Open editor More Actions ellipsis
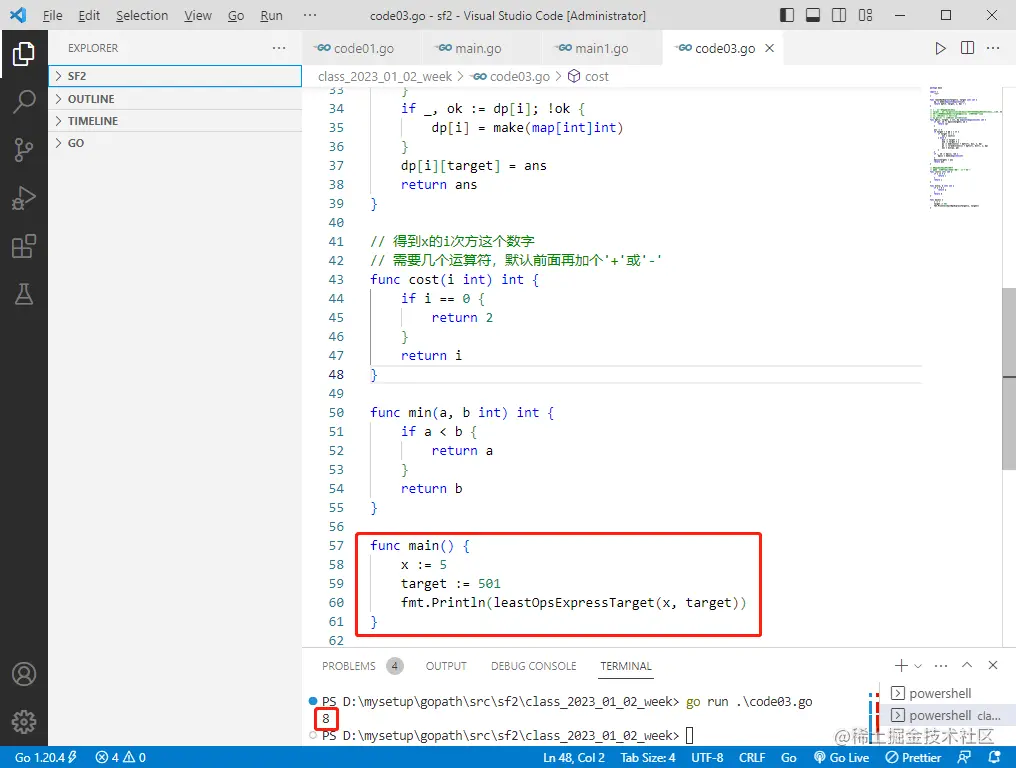The width and height of the screenshot is (1016, 768). pyautogui.click(x=993, y=48)
